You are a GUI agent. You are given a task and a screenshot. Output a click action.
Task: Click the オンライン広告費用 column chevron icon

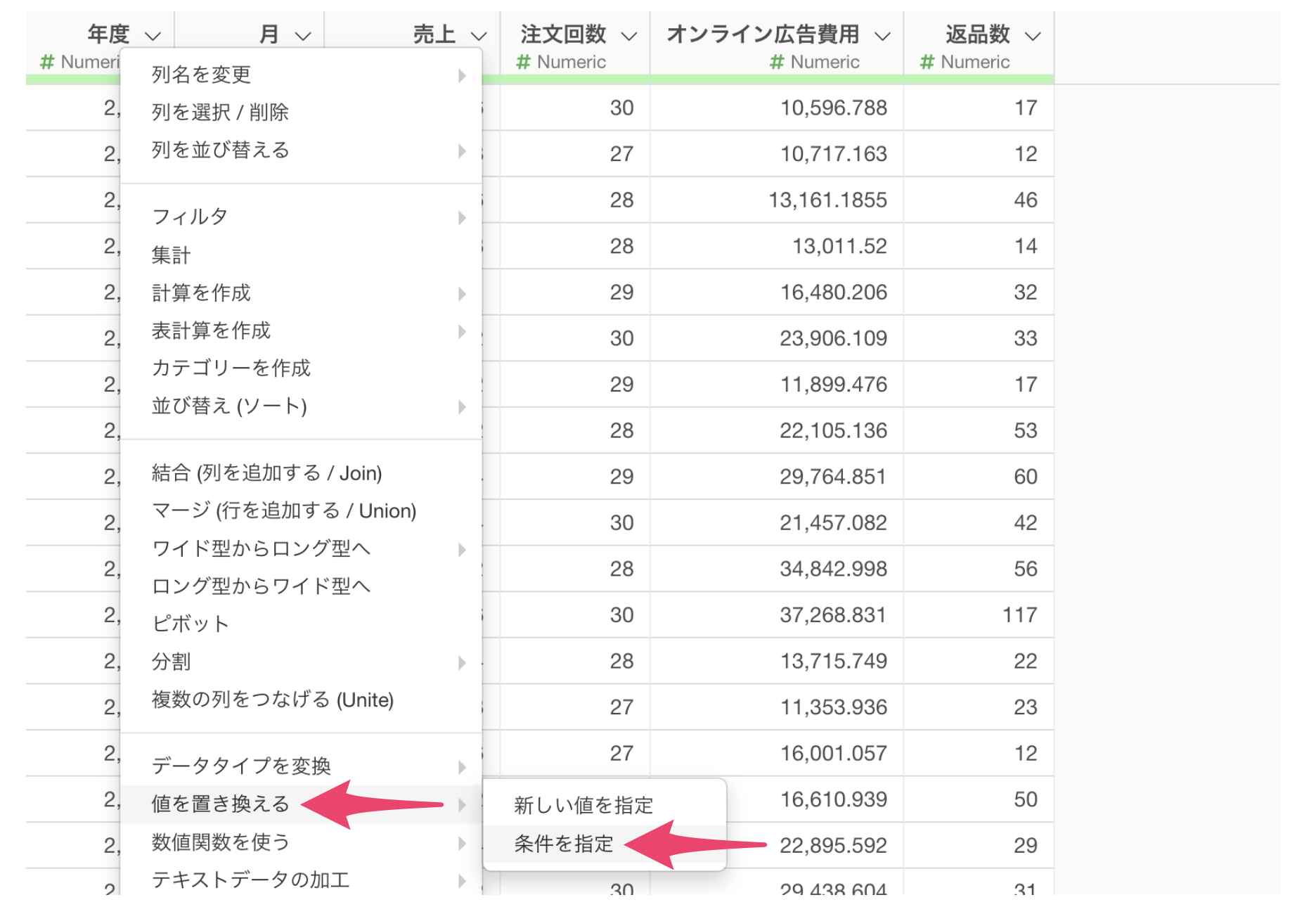(x=882, y=35)
